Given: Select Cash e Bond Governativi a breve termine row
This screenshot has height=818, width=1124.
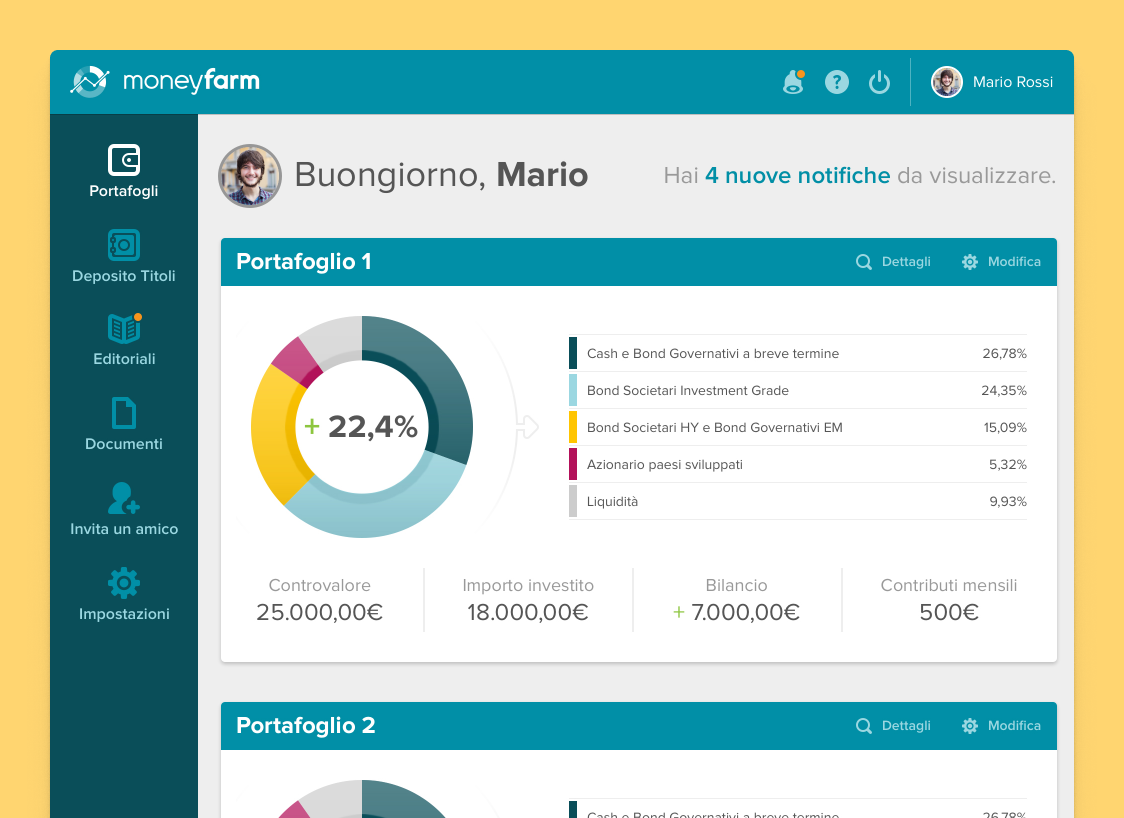Looking at the screenshot, I should pyautogui.click(x=798, y=353).
